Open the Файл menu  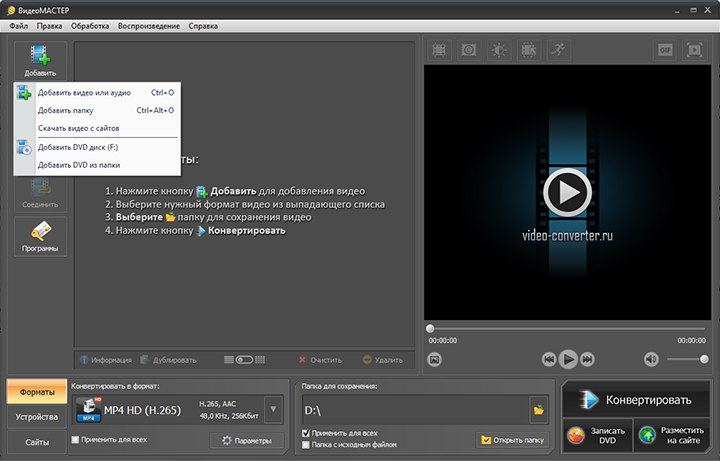pyautogui.click(x=19, y=26)
